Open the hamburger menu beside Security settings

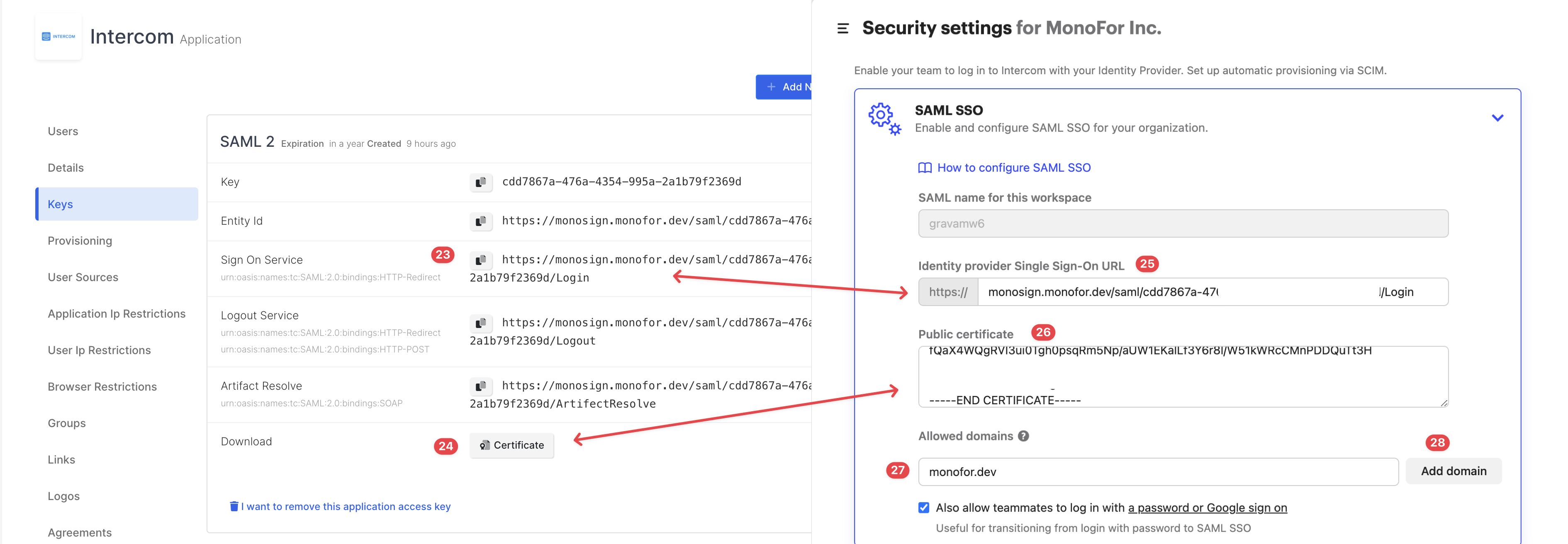[842, 29]
